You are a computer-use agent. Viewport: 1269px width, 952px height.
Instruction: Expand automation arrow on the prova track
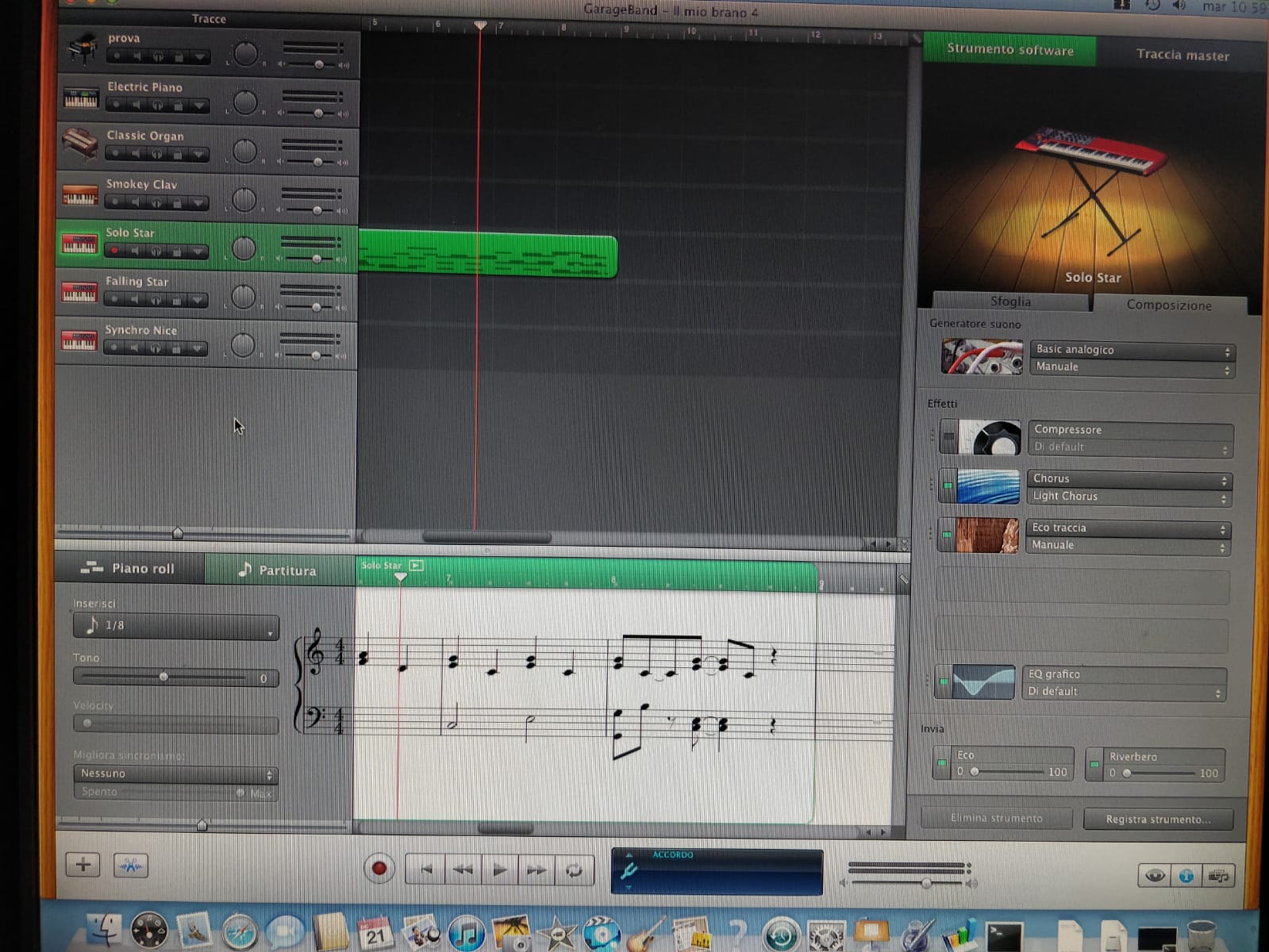click(x=199, y=57)
